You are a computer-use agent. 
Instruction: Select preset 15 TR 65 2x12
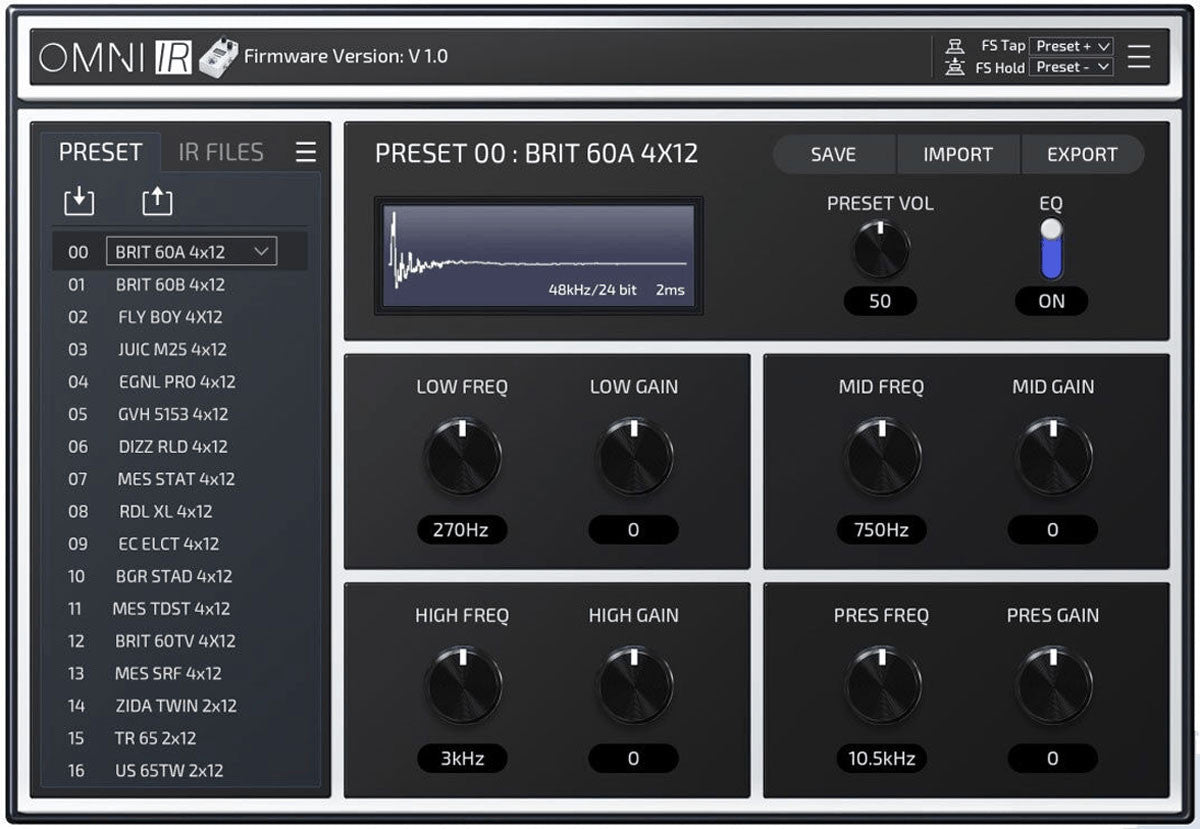tap(180, 738)
